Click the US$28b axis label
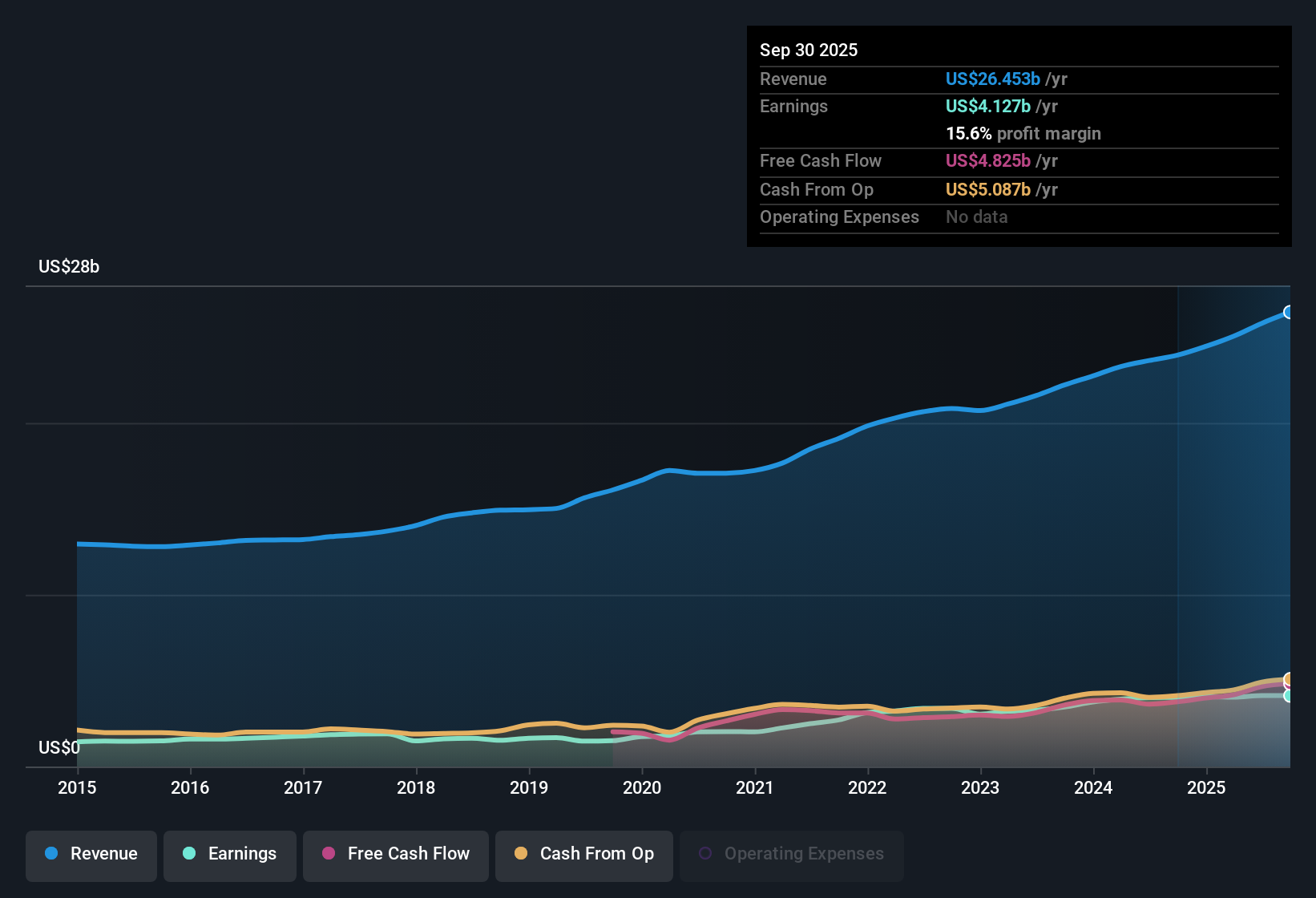 69,266
